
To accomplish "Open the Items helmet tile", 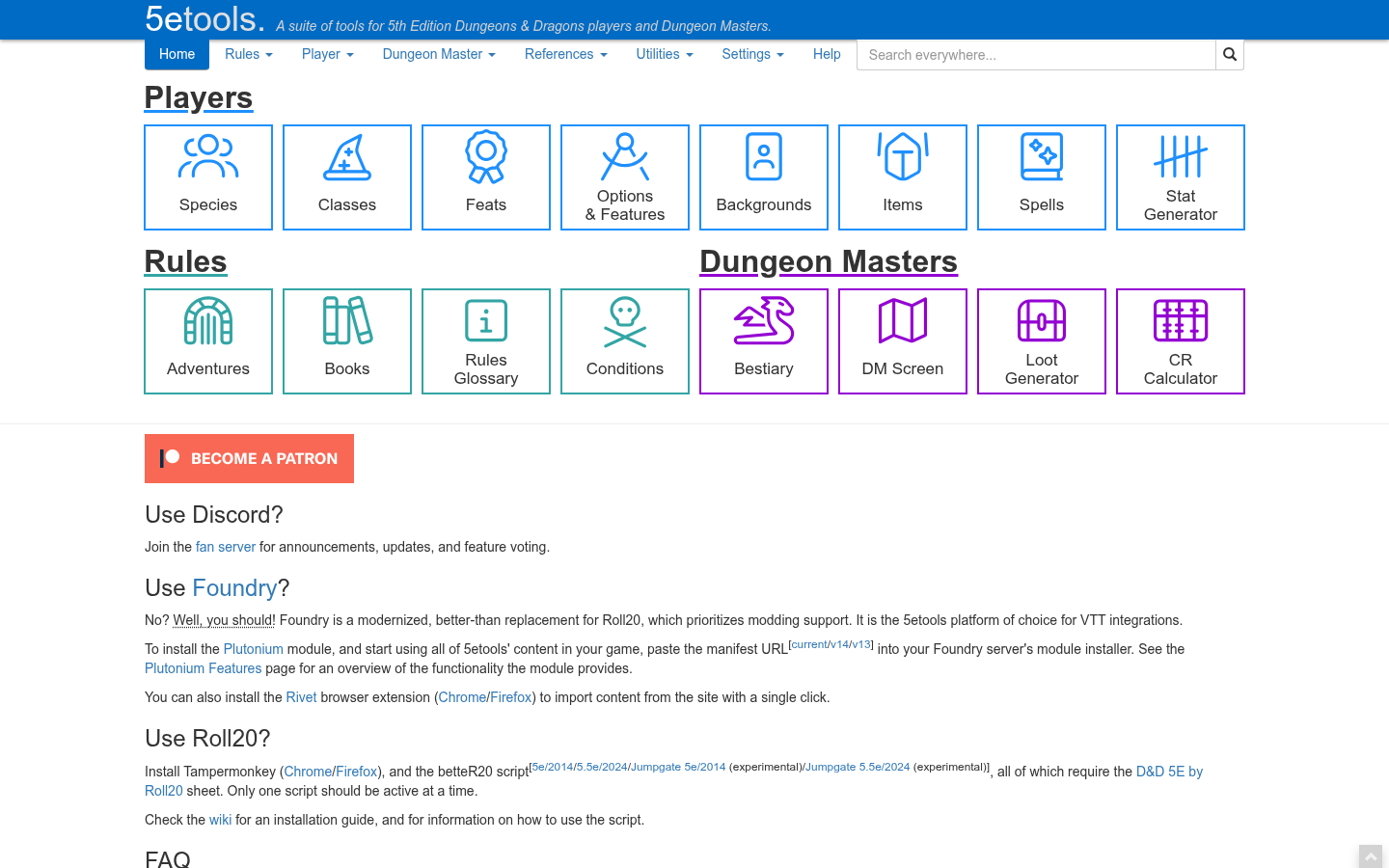I will click(903, 177).
